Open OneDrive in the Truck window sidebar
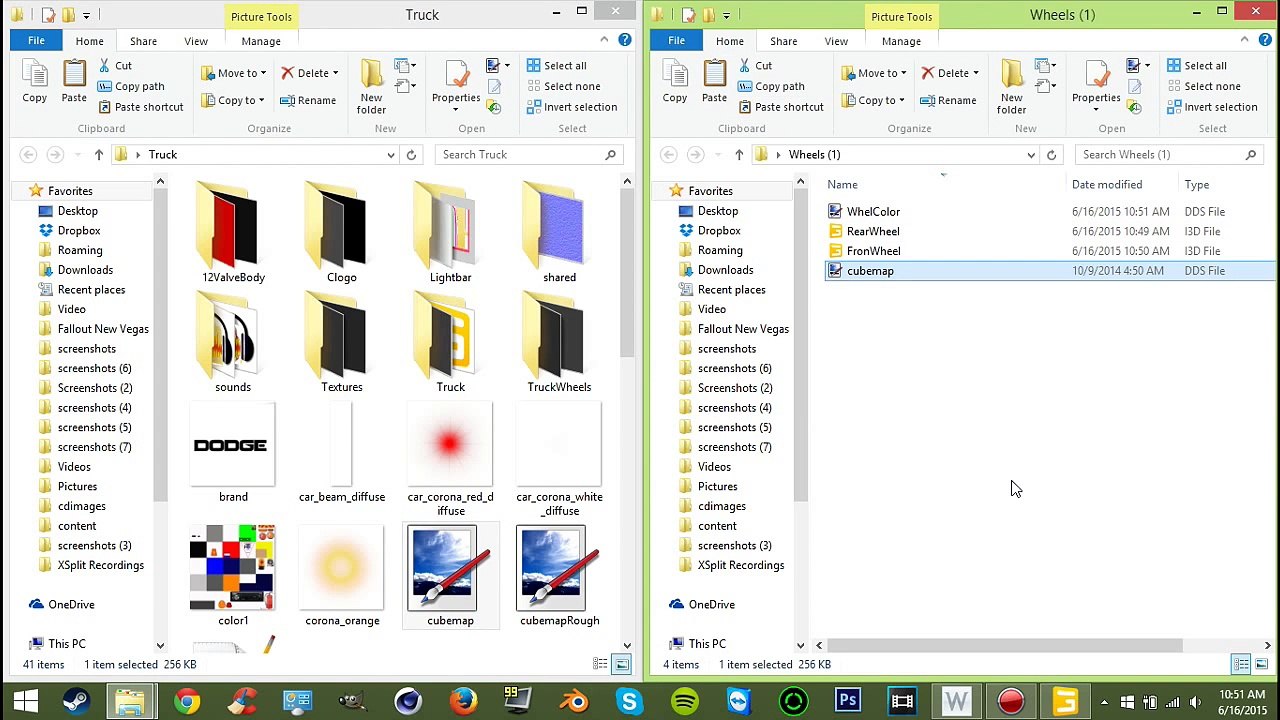 pyautogui.click(x=71, y=604)
